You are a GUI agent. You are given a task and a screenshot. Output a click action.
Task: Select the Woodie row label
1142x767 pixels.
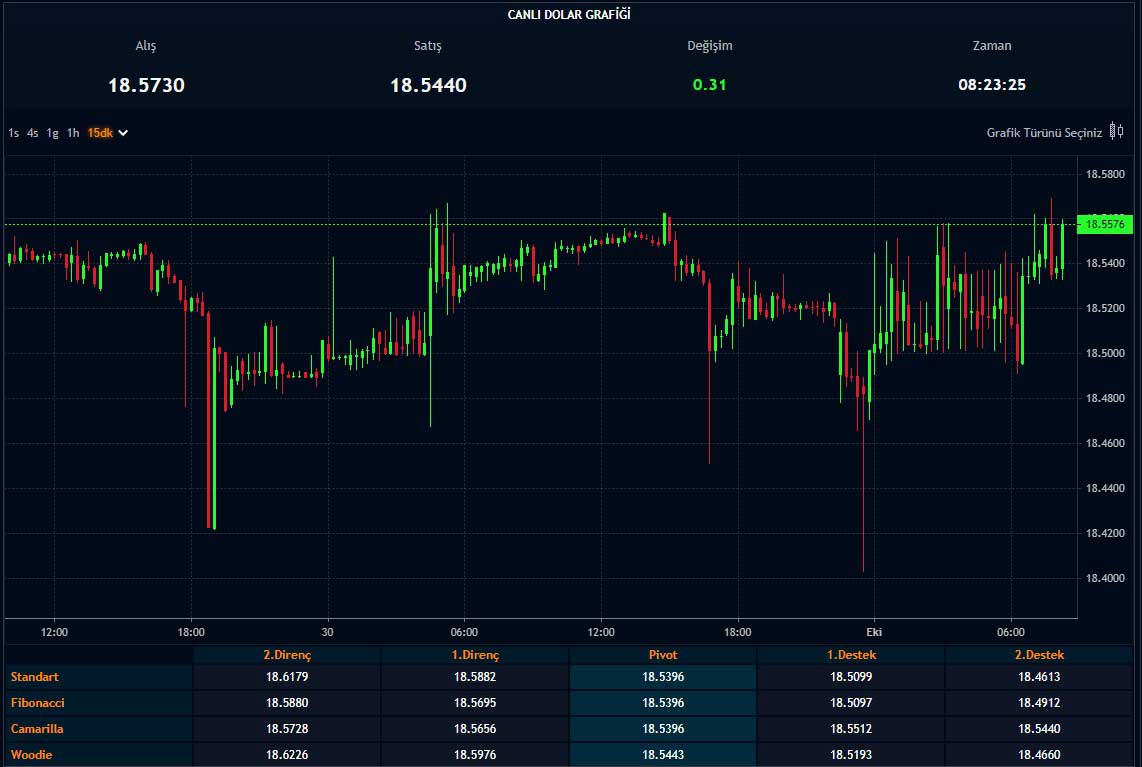[x=31, y=755]
